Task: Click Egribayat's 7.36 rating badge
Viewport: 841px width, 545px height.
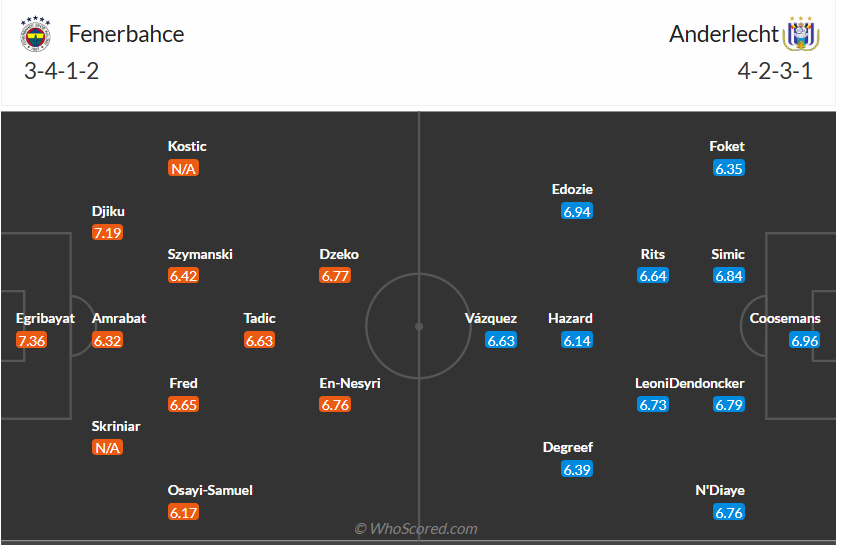Action: [x=31, y=341]
